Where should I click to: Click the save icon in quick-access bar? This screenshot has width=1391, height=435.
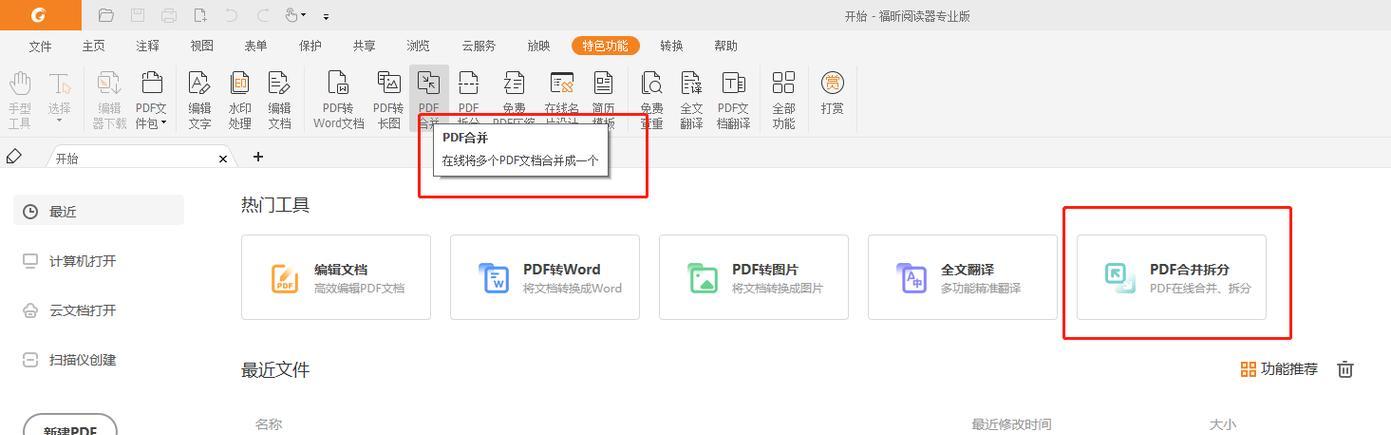click(138, 15)
